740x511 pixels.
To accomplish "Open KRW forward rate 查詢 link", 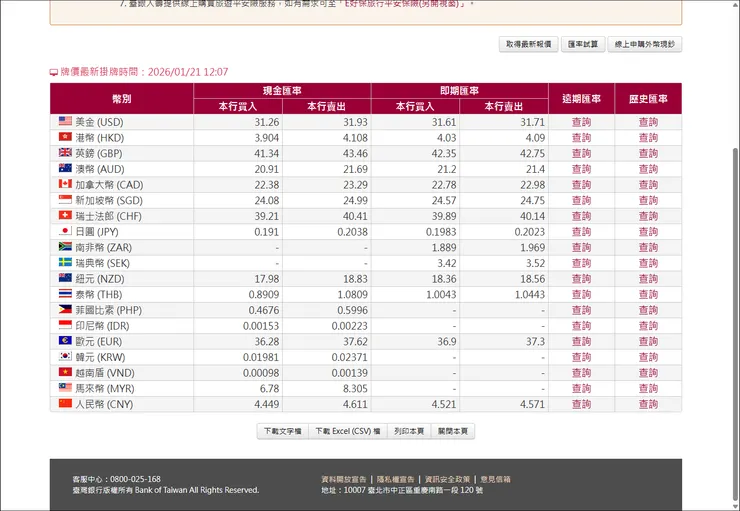I will coord(581,357).
